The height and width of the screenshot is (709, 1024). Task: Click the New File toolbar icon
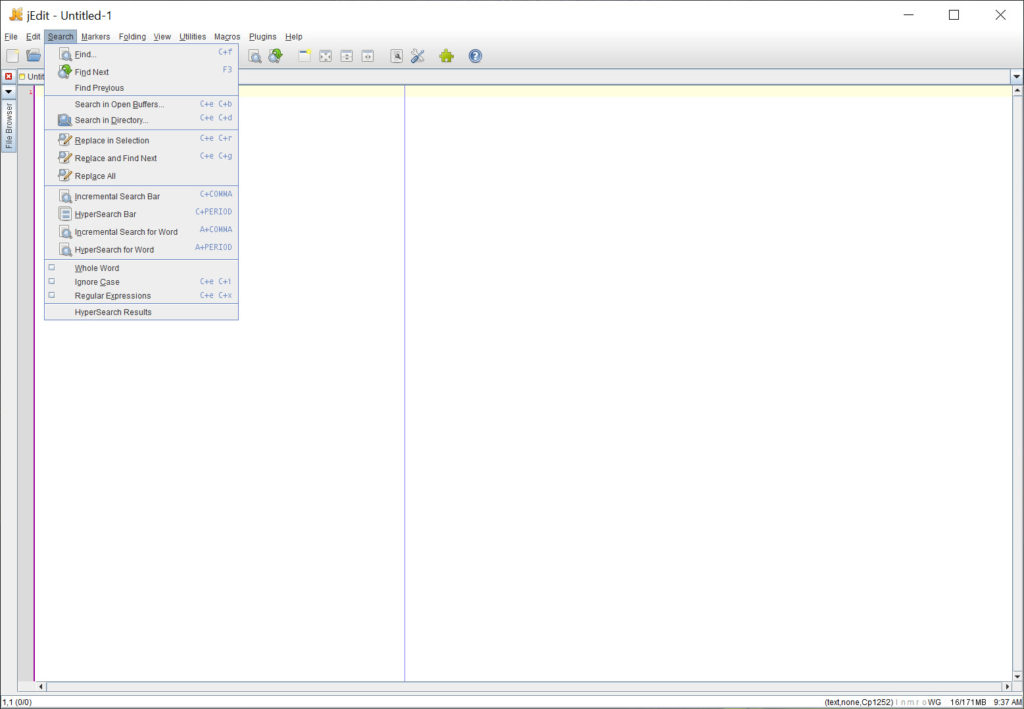(x=12, y=56)
